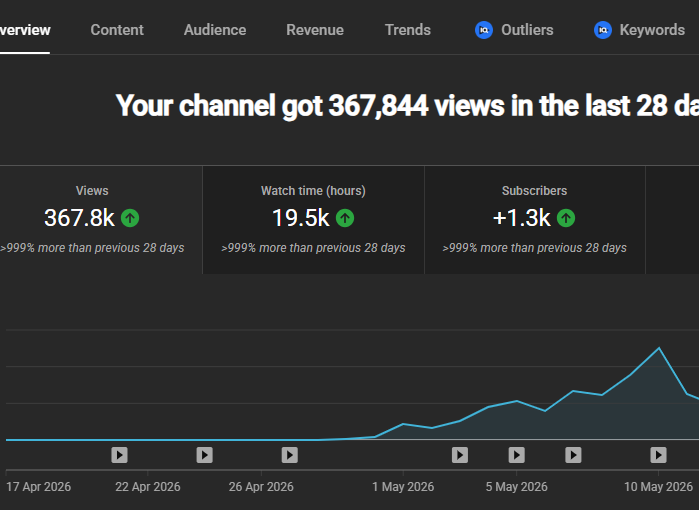
Task: Click the views chart peak near 10 May
Action: 659,348
